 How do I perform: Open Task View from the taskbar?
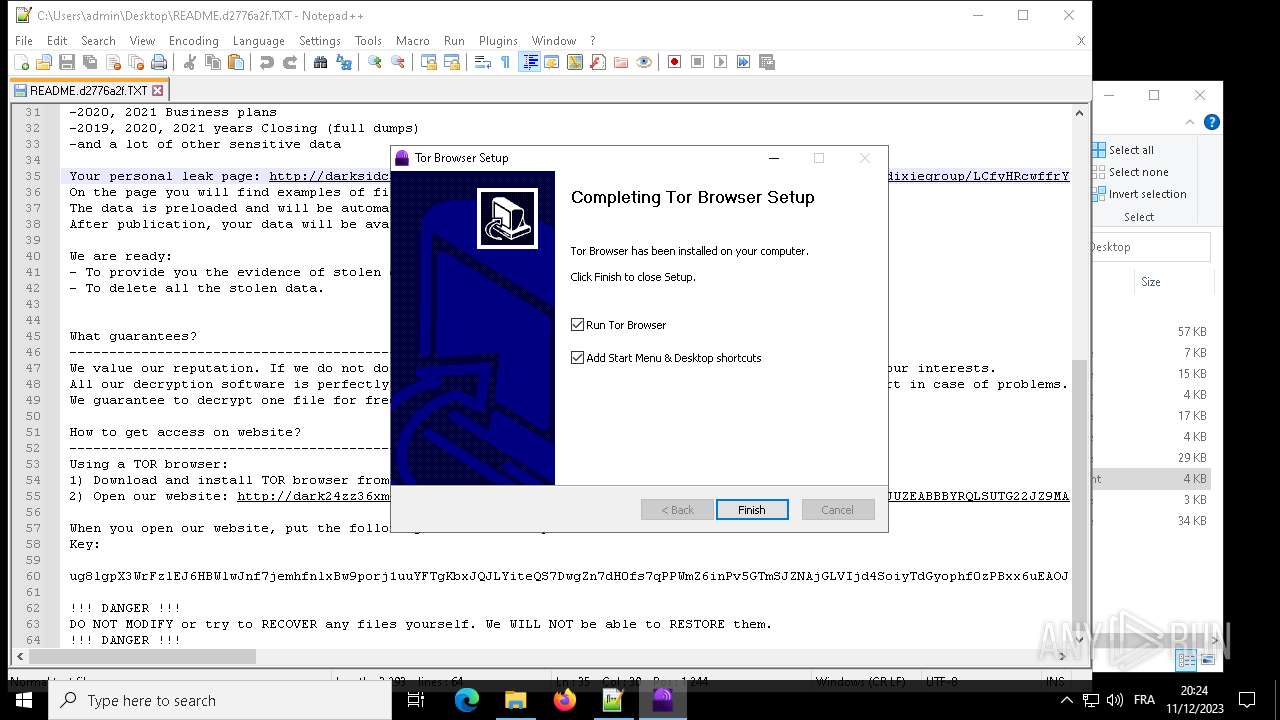pyautogui.click(x=416, y=700)
